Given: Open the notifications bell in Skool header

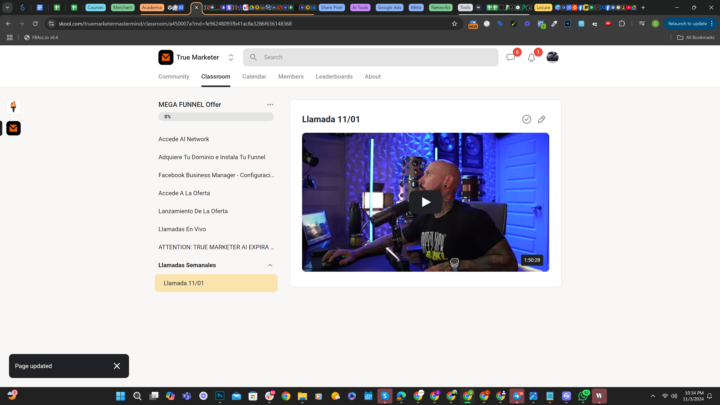Looking at the screenshot, I should (x=531, y=57).
